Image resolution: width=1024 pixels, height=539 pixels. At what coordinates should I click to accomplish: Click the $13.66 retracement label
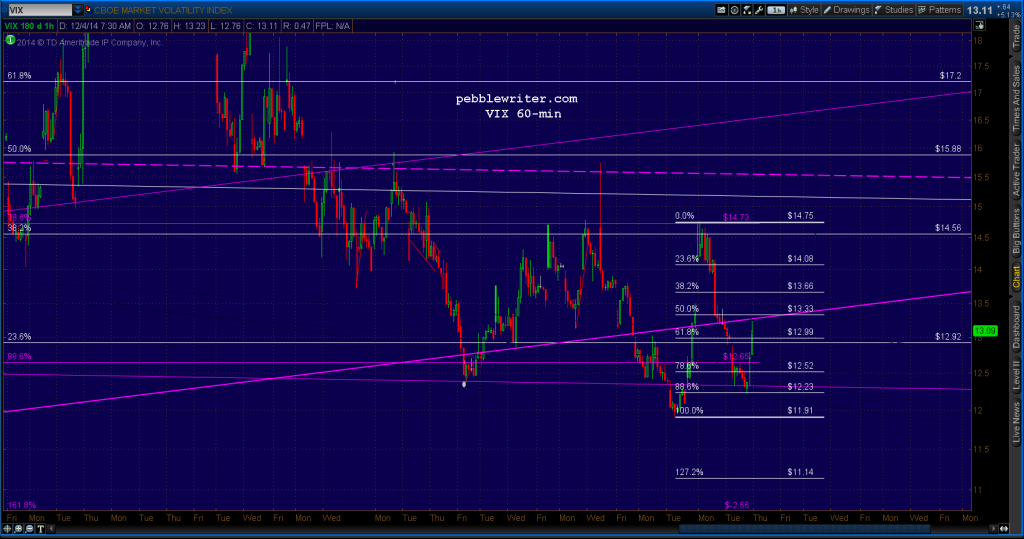click(x=800, y=286)
